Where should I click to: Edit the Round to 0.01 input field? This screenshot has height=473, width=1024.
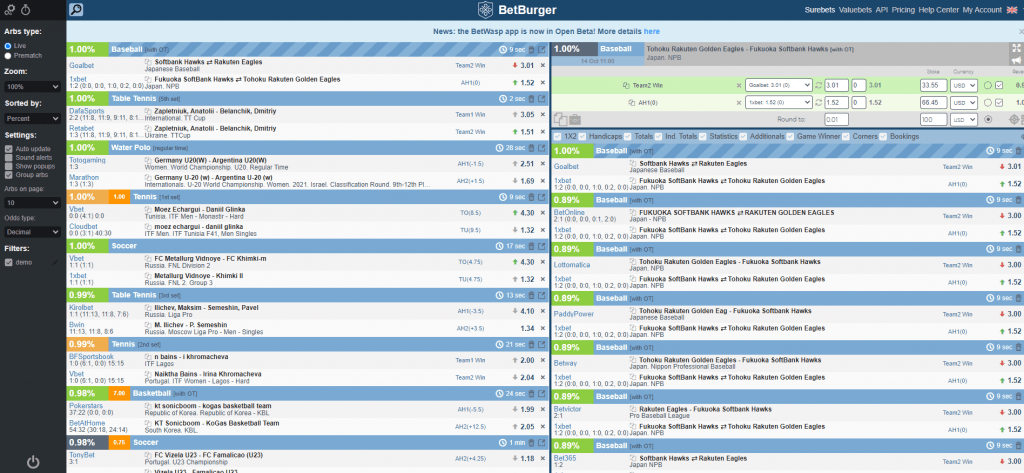pyautogui.click(x=836, y=120)
